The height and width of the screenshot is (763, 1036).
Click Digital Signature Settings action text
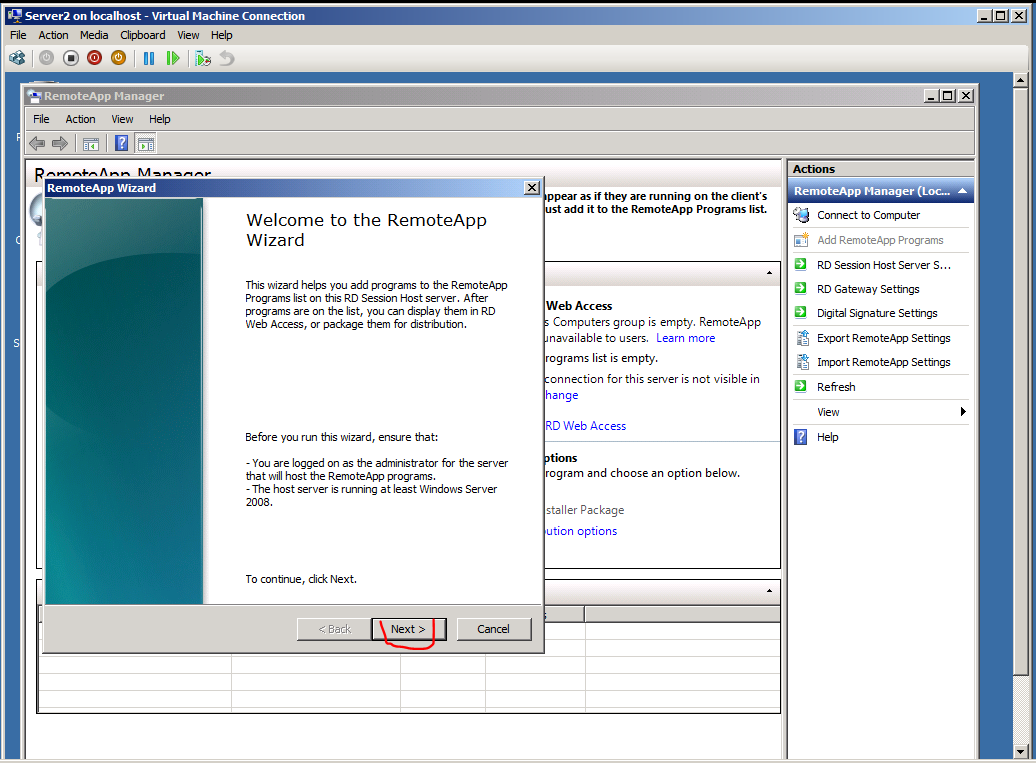point(877,313)
